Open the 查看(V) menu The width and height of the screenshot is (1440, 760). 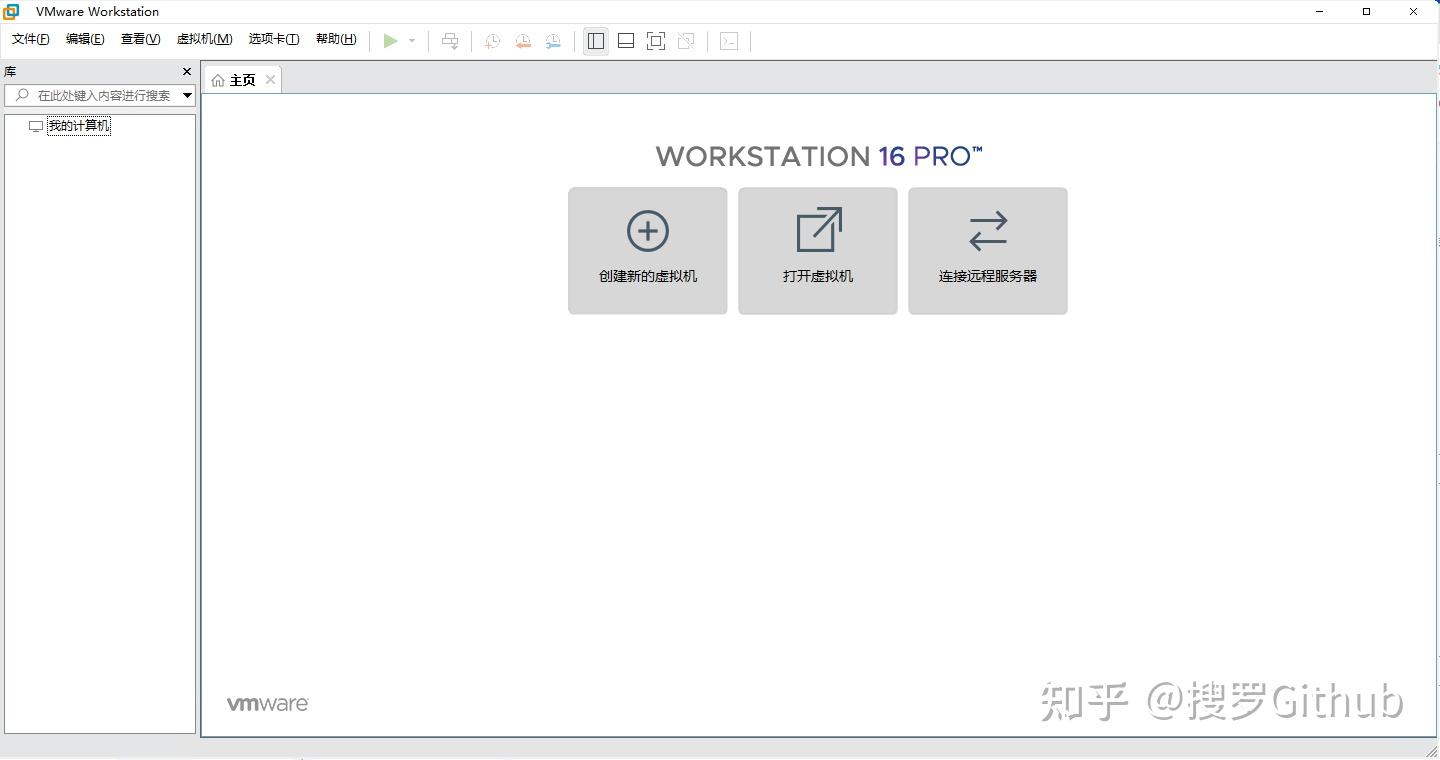click(140, 39)
